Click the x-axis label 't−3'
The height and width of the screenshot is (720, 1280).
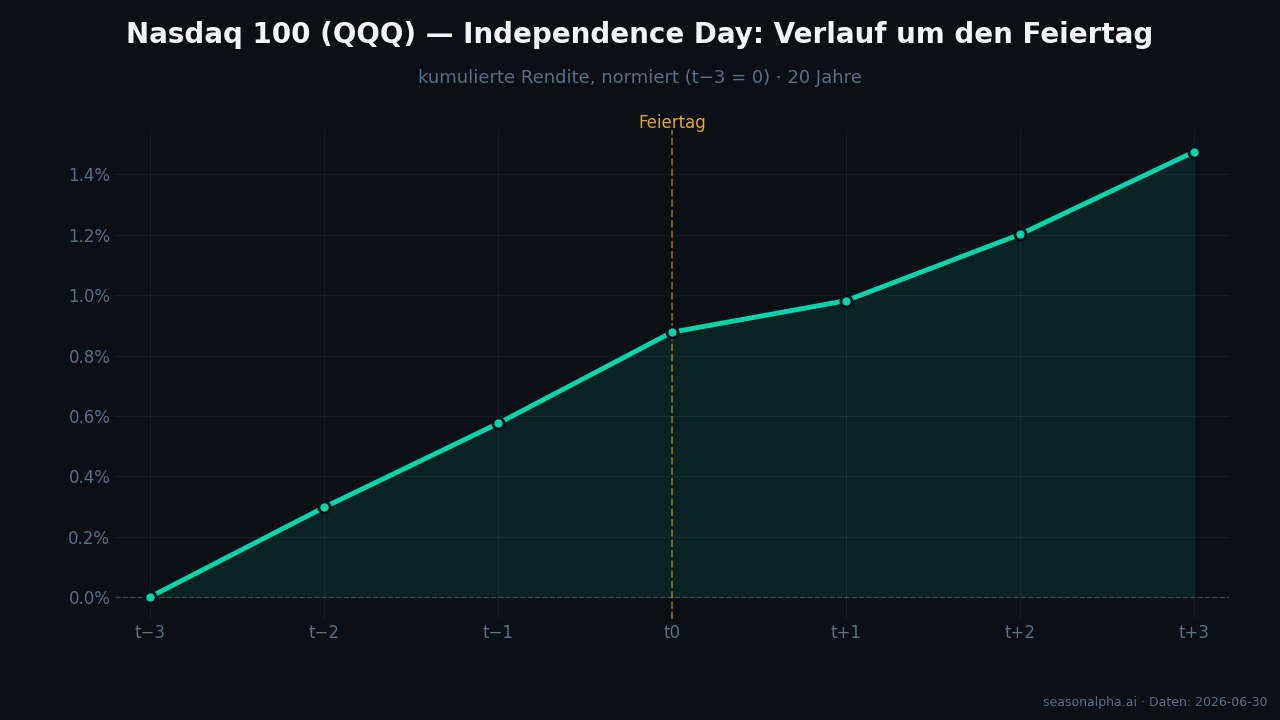150,632
